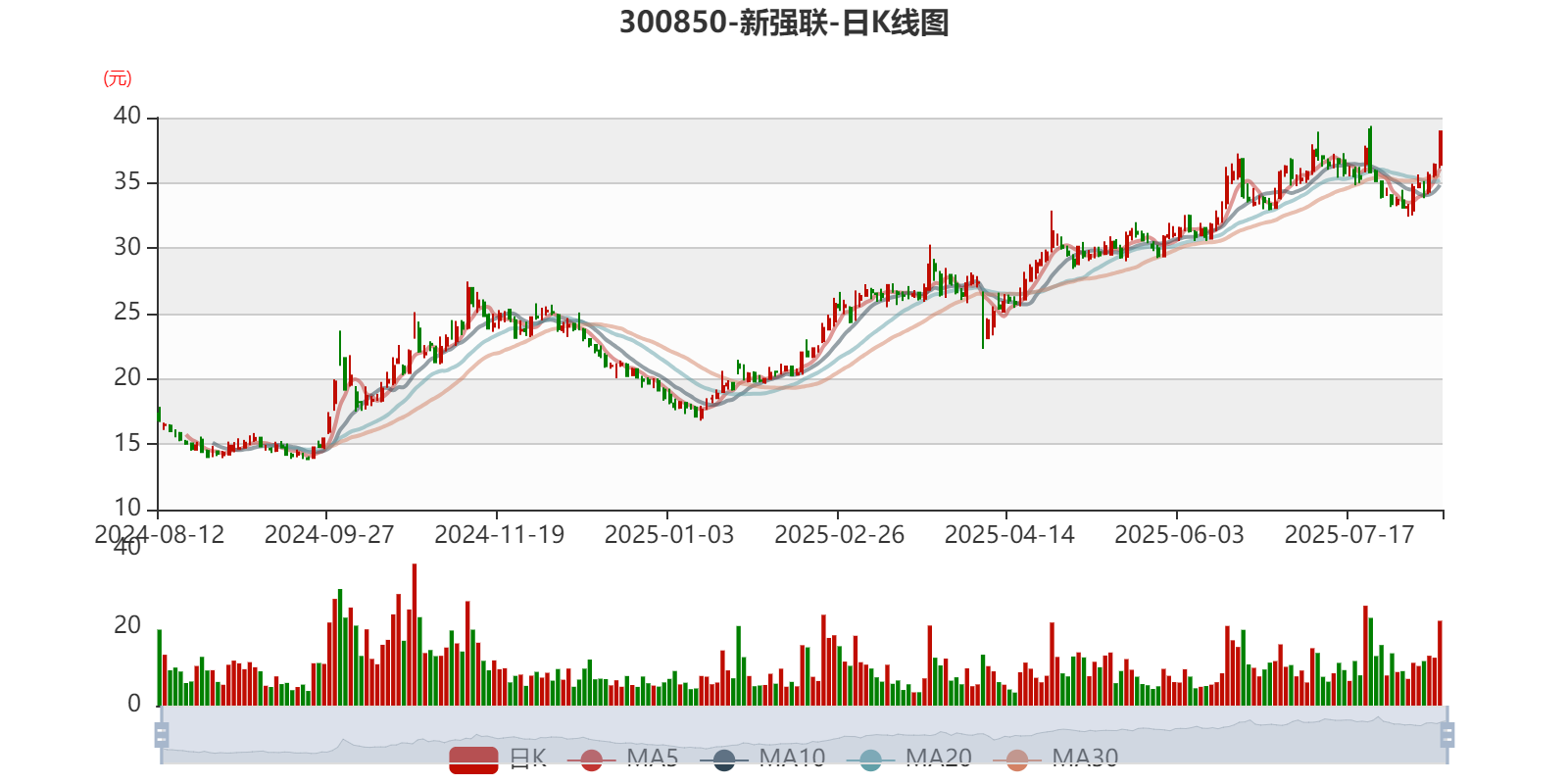Click the last red candlestick near 39
The height and width of the screenshot is (784, 1568).
(x=1441, y=148)
